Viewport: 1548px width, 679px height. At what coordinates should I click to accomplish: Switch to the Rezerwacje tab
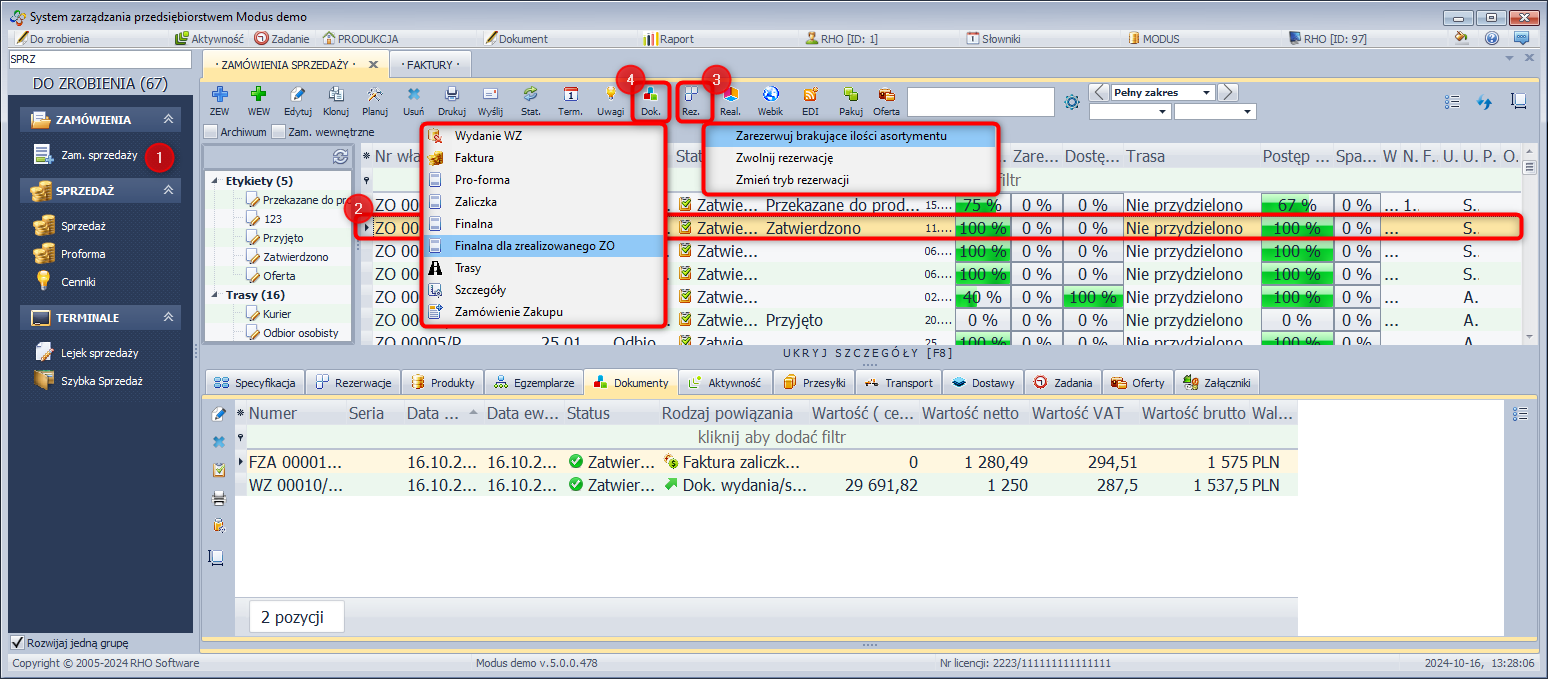354,383
